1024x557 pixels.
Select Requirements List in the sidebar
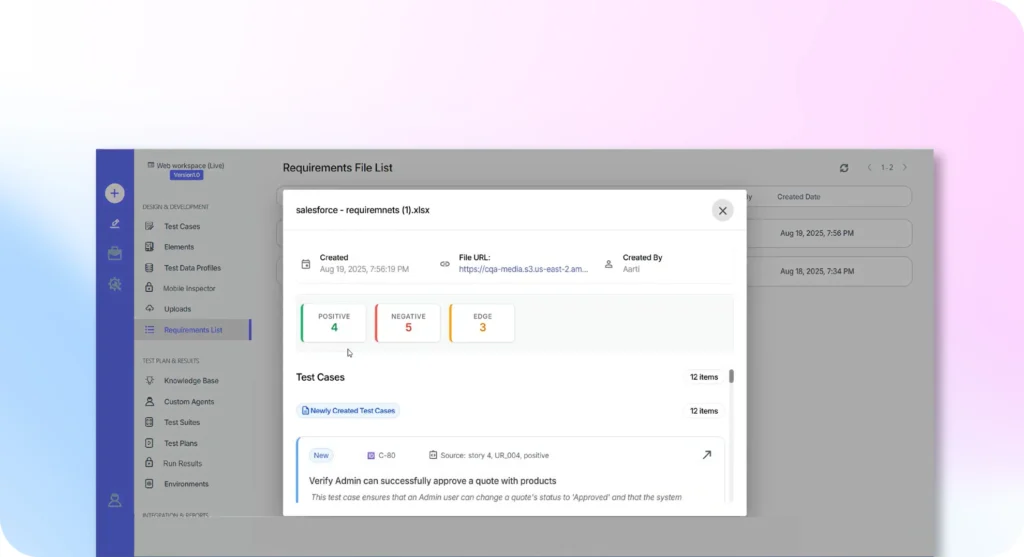coord(193,330)
